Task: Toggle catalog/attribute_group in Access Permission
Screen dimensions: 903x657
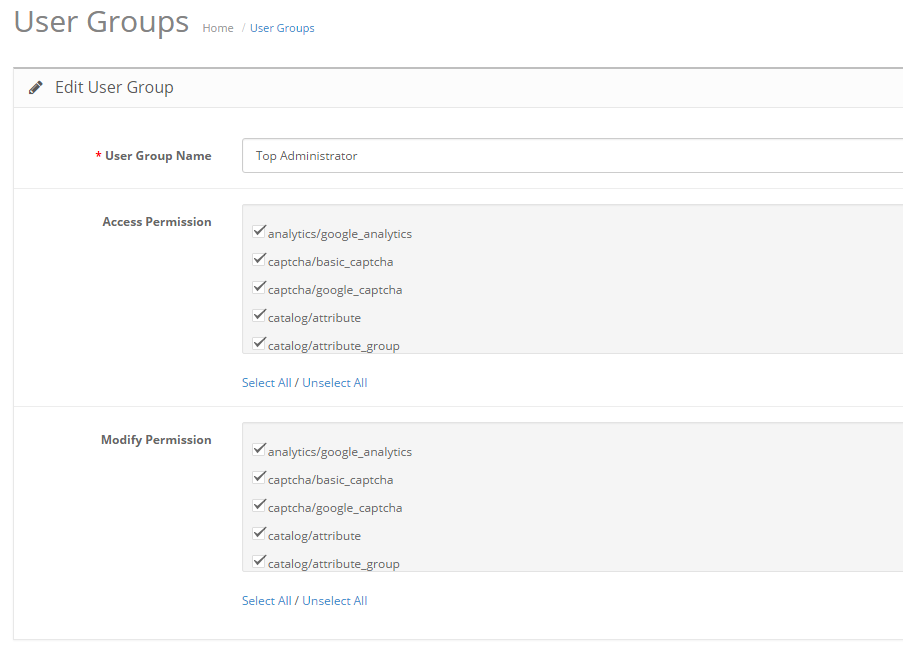Action: tap(260, 344)
